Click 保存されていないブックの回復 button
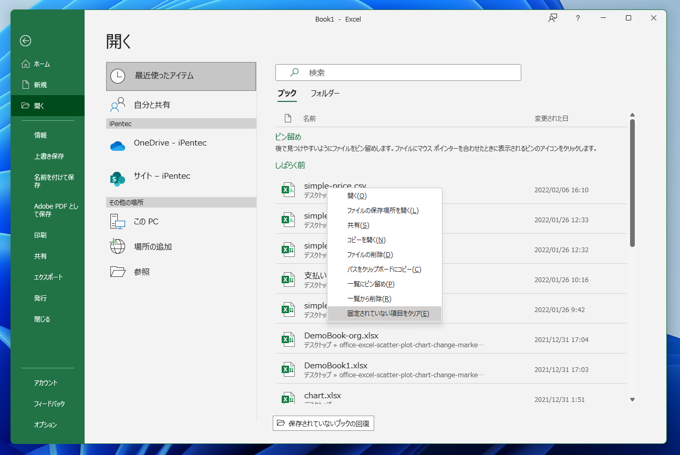 point(323,423)
